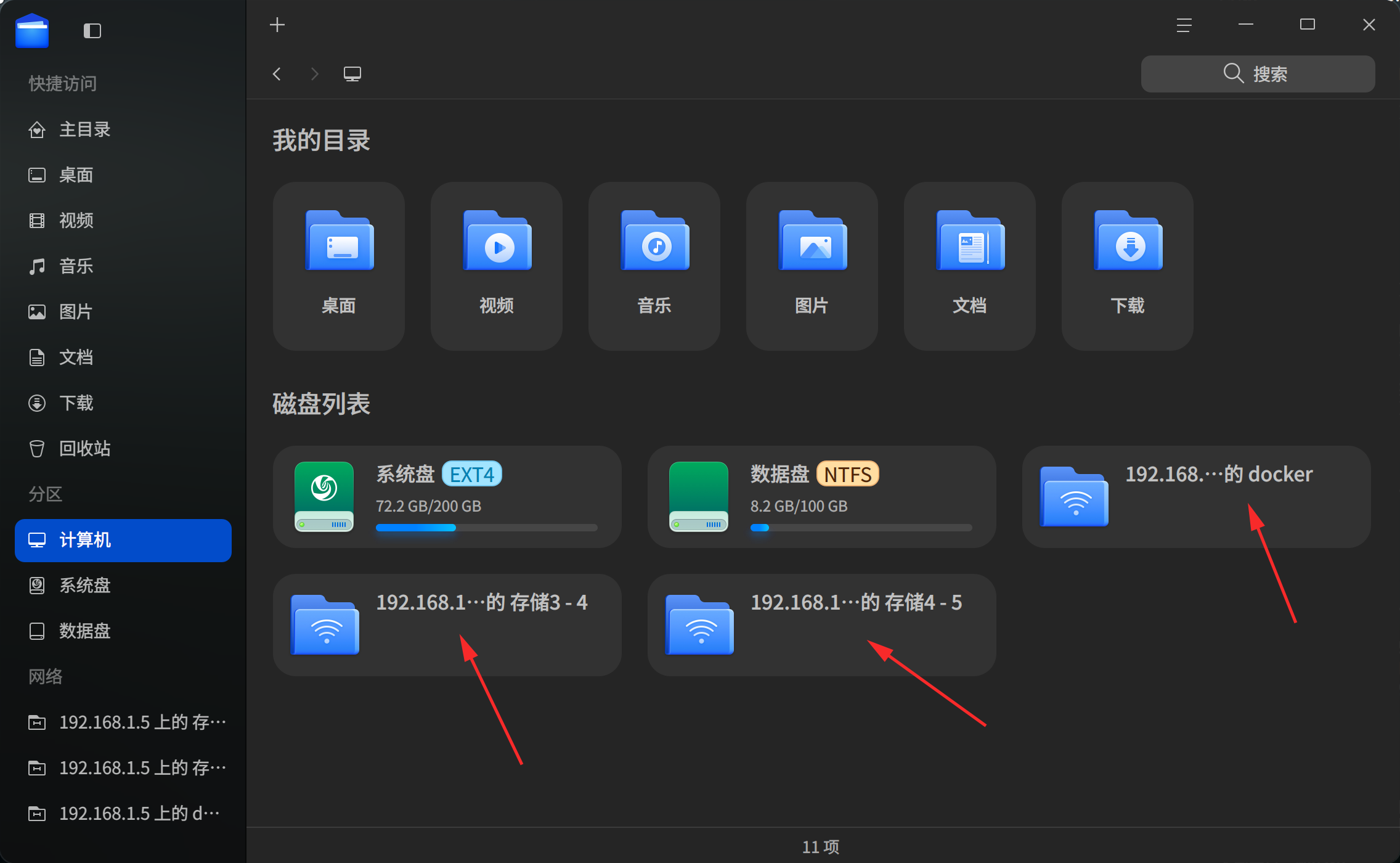
Task: Open a new tab with plus icon
Action: (x=277, y=25)
